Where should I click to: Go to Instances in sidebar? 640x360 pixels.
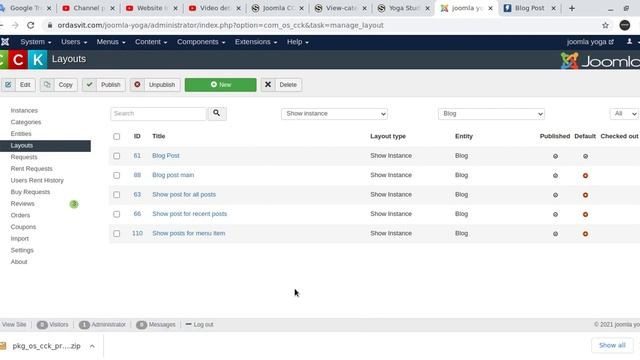click(24, 111)
